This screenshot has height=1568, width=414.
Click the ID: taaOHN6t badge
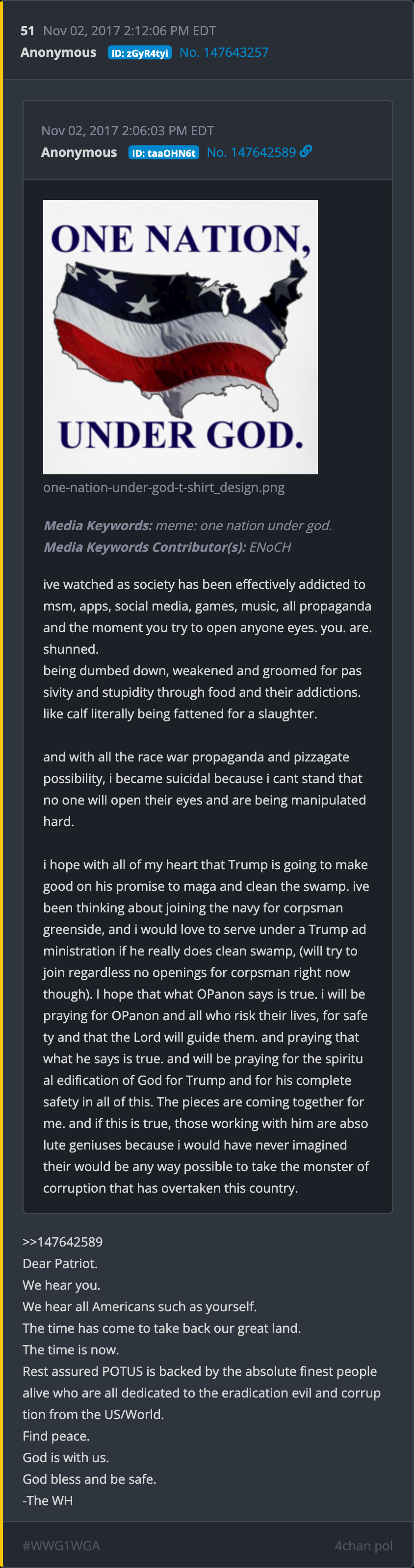tap(163, 153)
